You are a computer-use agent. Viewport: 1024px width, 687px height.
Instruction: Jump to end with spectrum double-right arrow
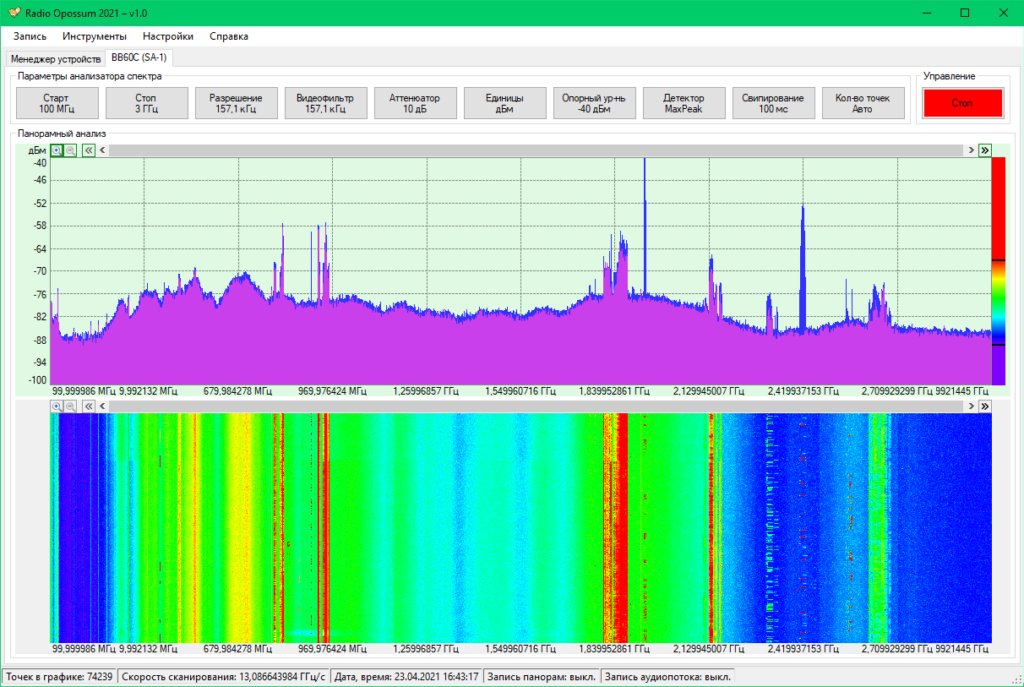pos(984,150)
